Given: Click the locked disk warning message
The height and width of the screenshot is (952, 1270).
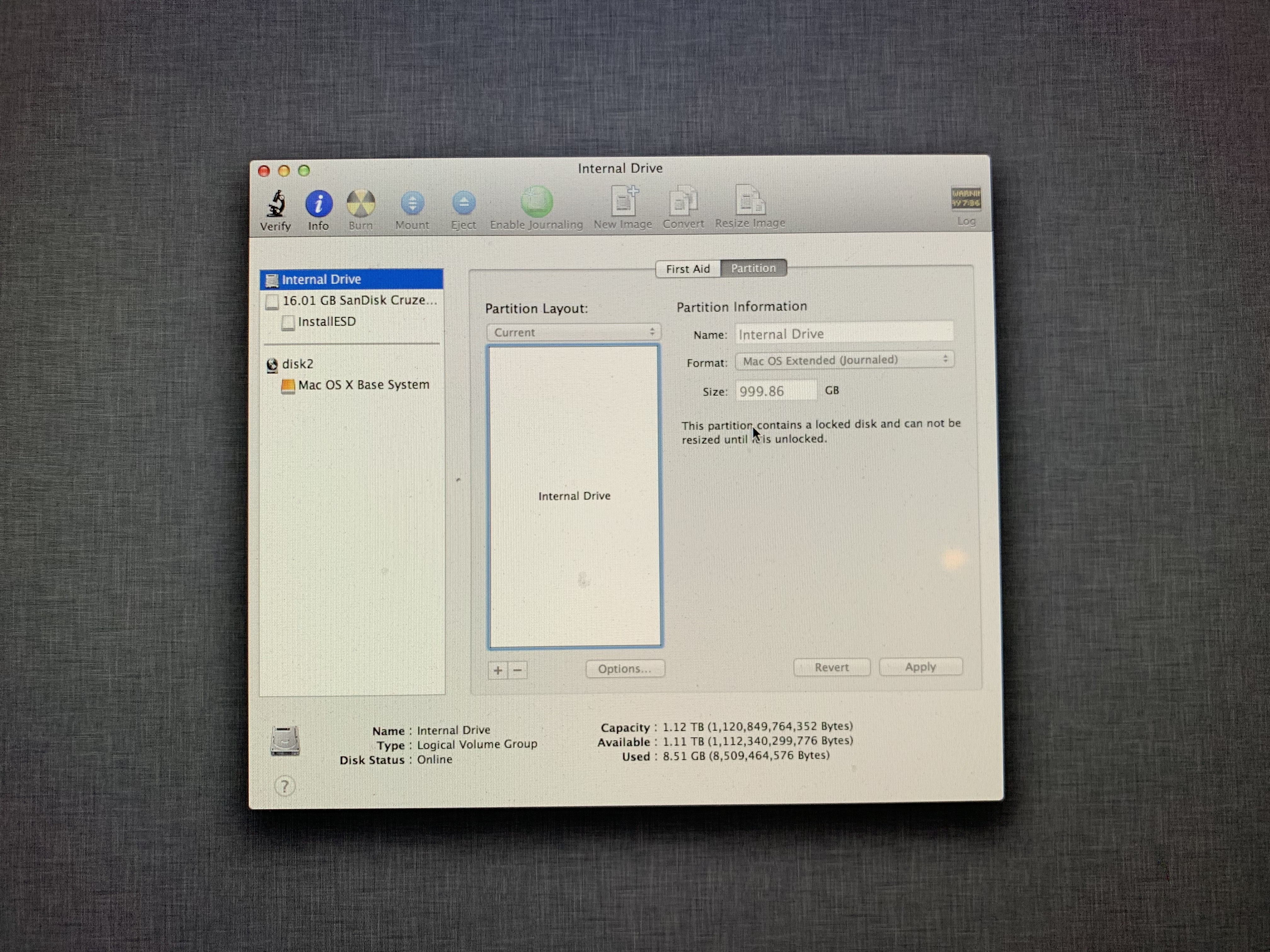Looking at the screenshot, I should coord(821,432).
